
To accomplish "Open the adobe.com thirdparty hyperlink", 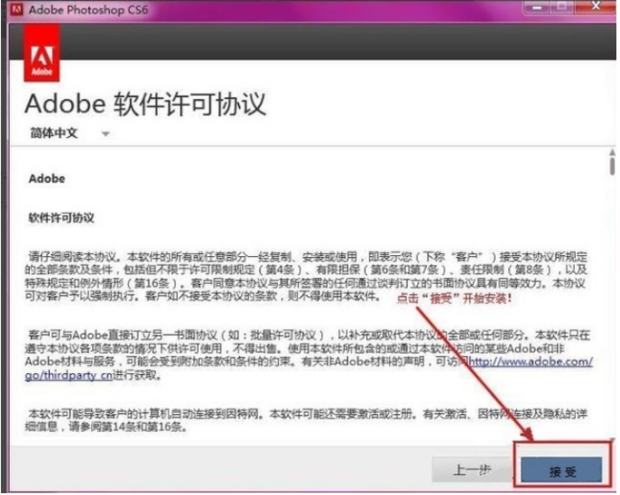I will tap(531, 361).
